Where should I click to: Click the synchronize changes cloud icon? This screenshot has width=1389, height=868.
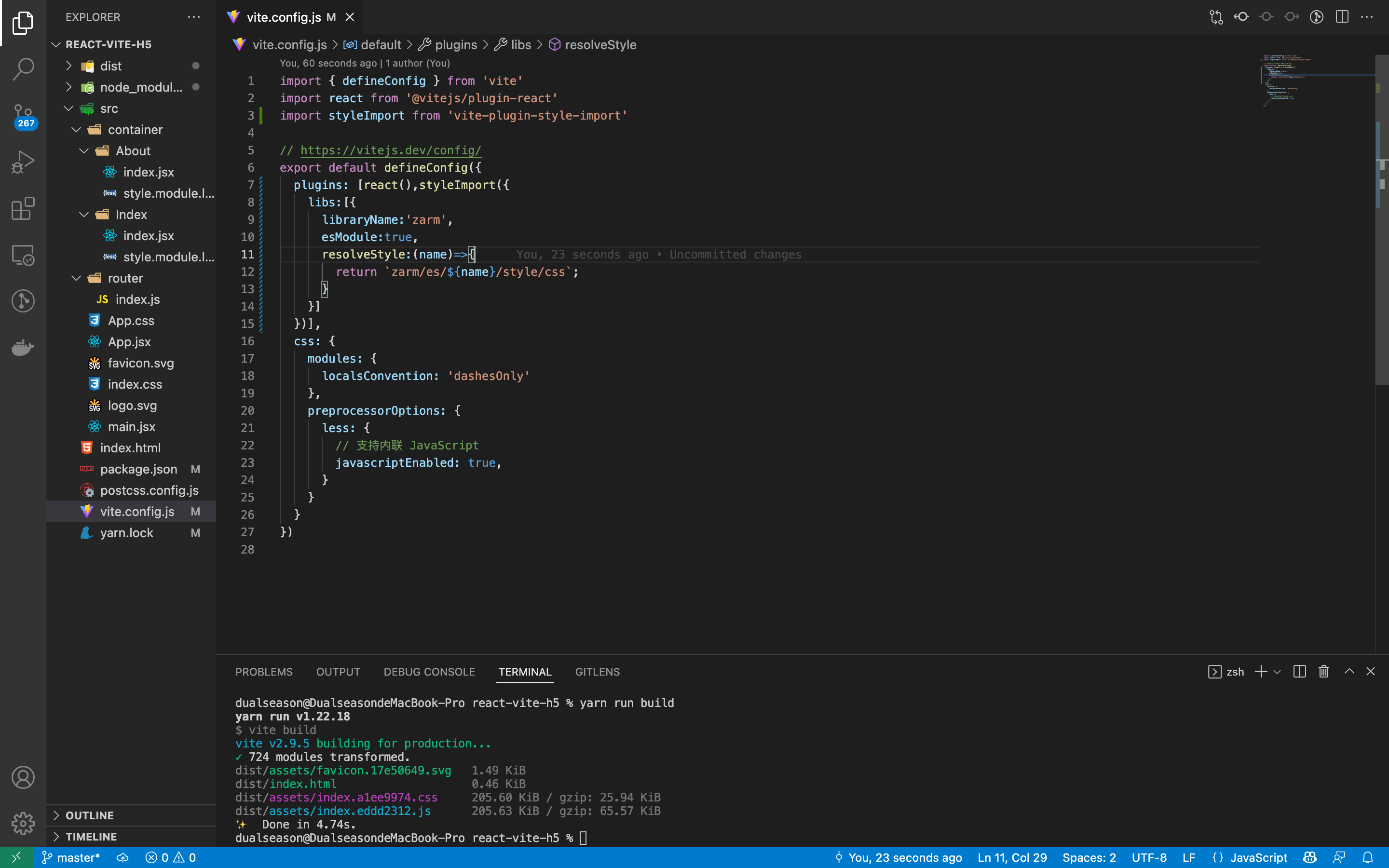point(122,858)
